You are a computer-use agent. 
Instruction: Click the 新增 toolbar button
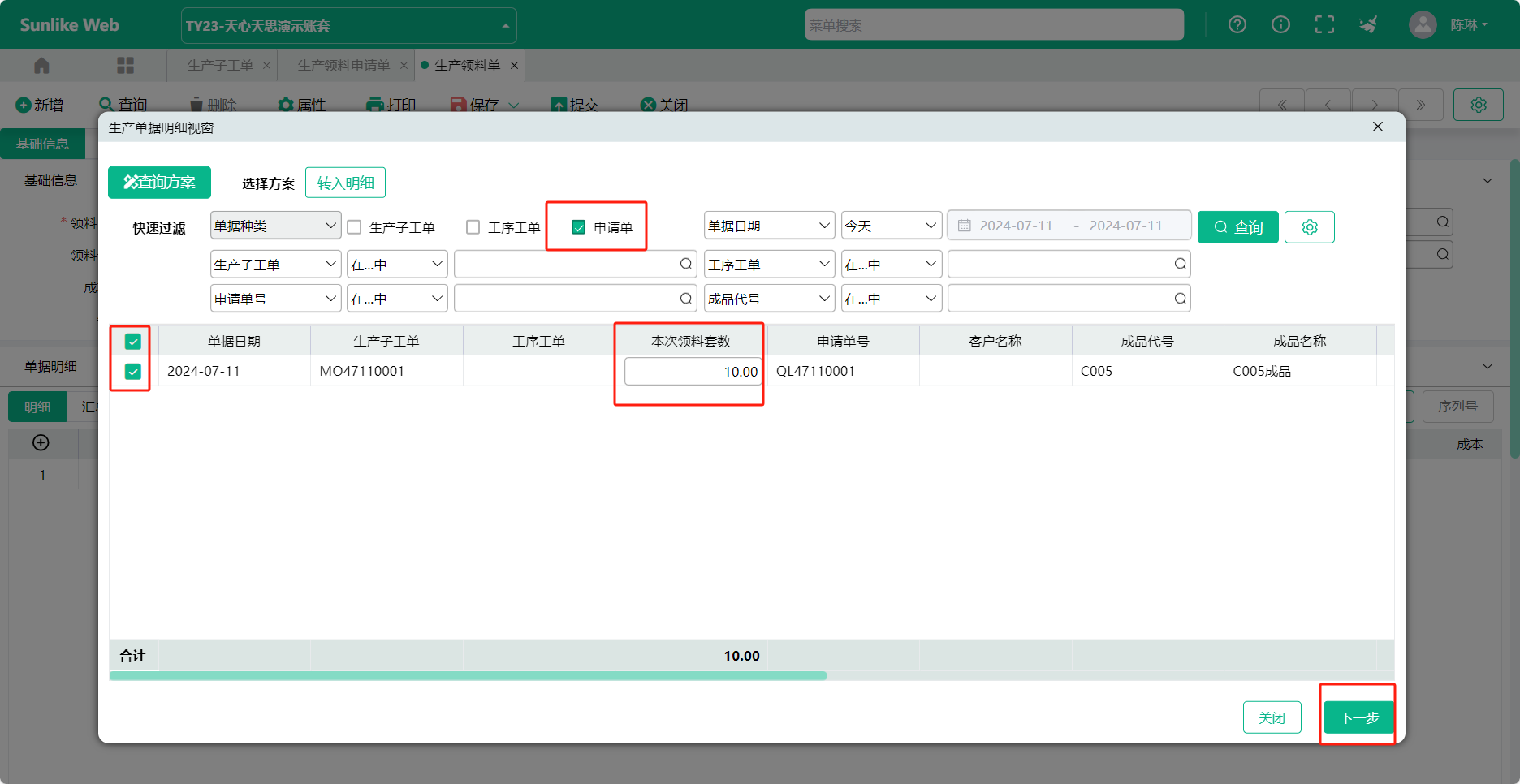(40, 105)
